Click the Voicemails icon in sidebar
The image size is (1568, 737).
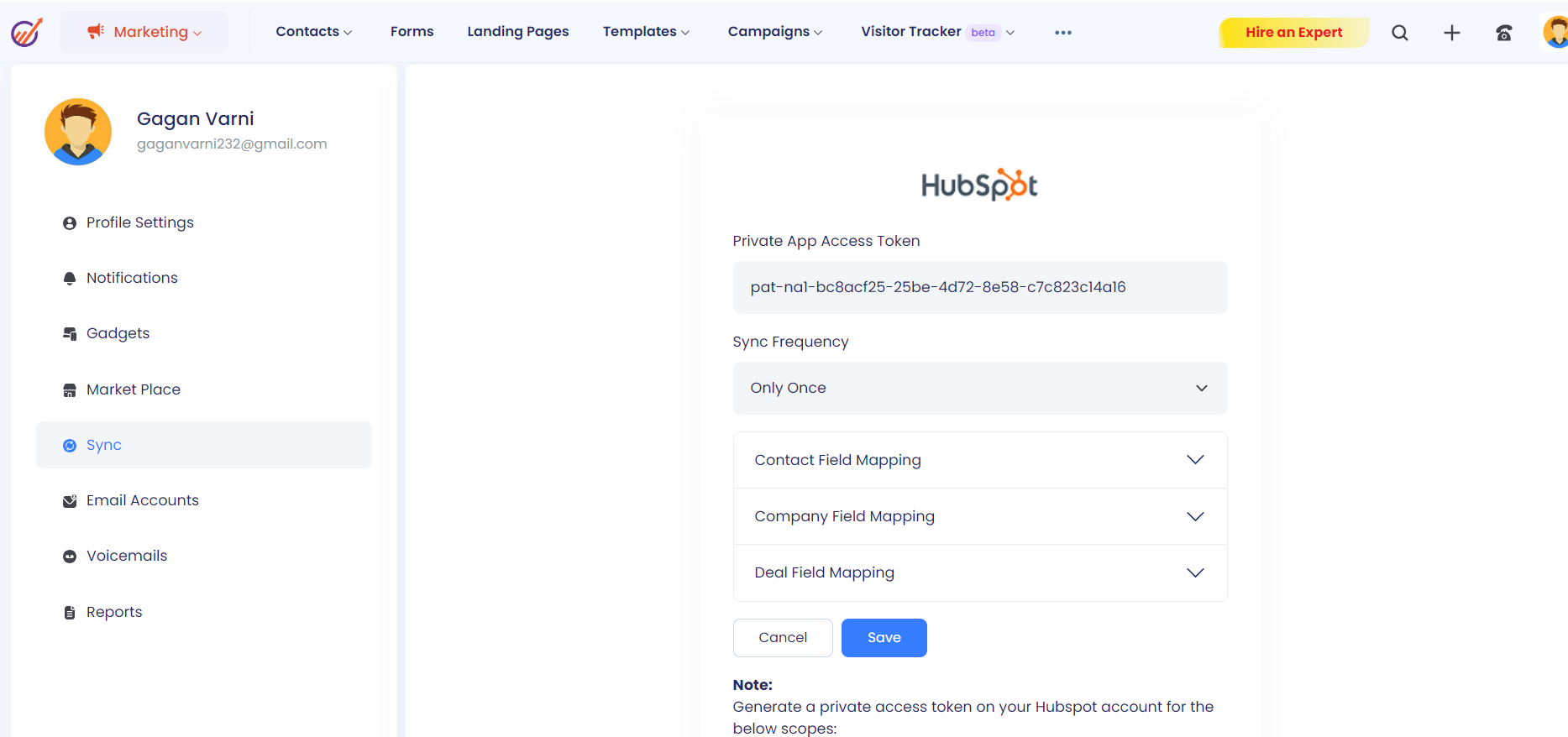[x=70, y=557]
